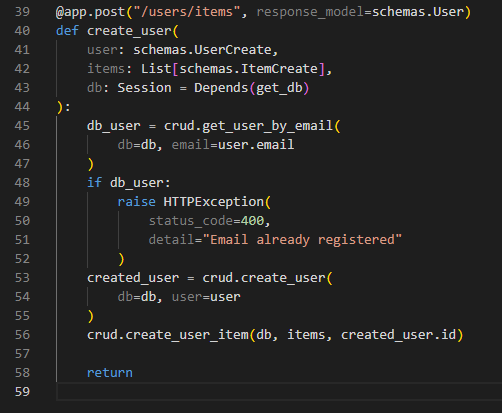Click the create_user function name after def
502x413 pixels.
pos(129,31)
